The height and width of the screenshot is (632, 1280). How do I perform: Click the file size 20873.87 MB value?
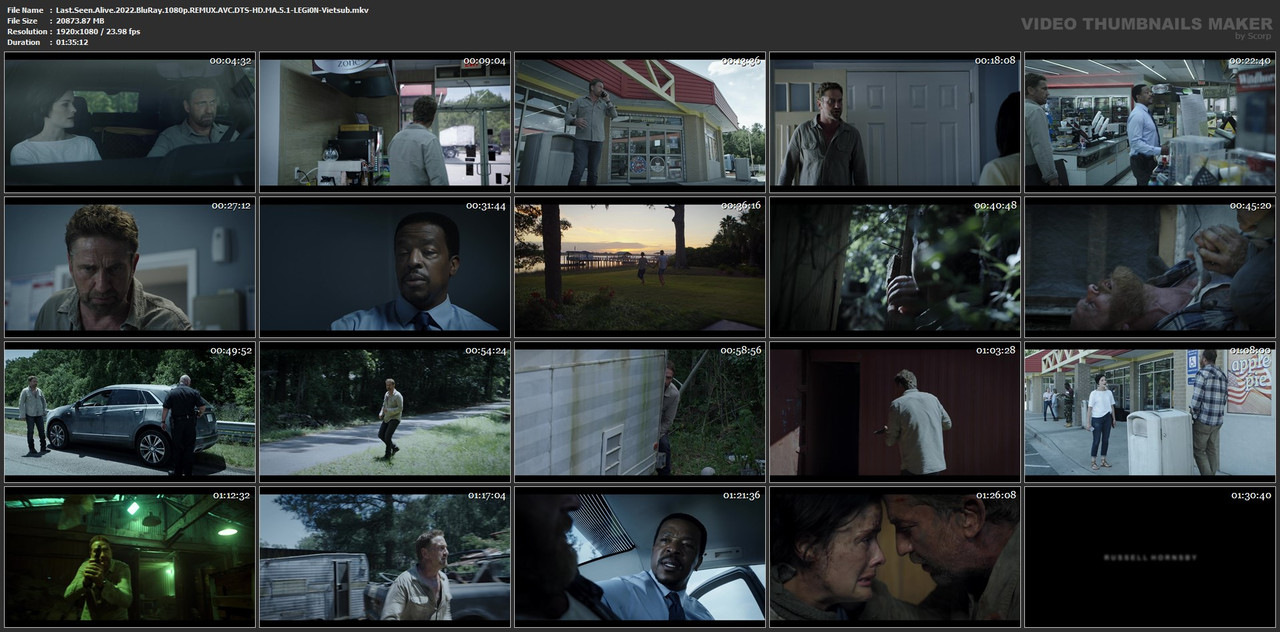pos(80,20)
